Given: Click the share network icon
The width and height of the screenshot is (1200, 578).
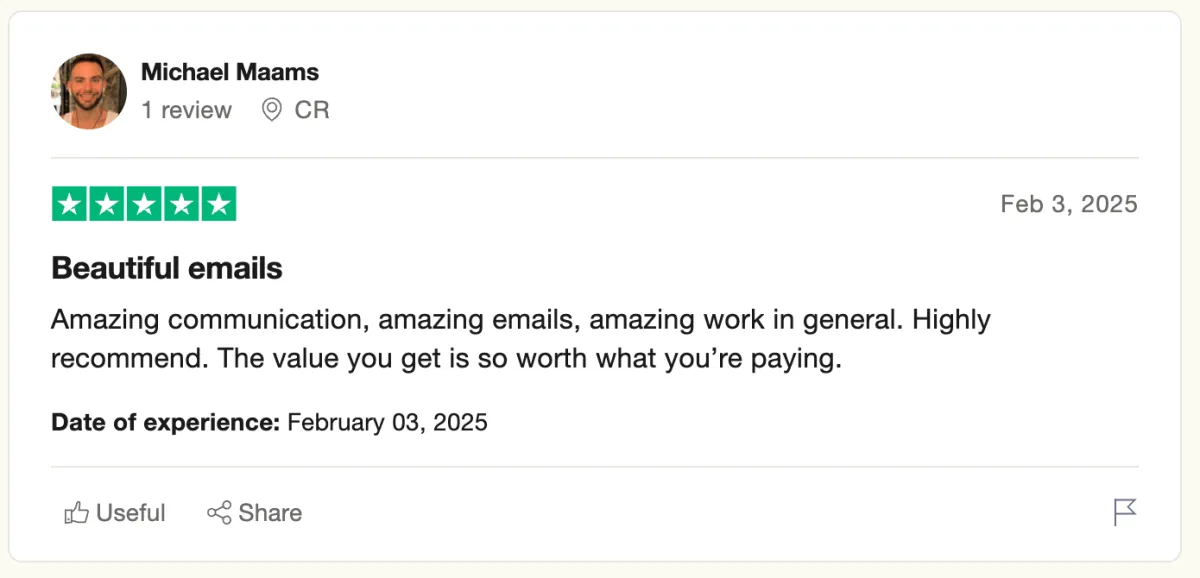Looking at the screenshot, I should (x=219, y=513).
